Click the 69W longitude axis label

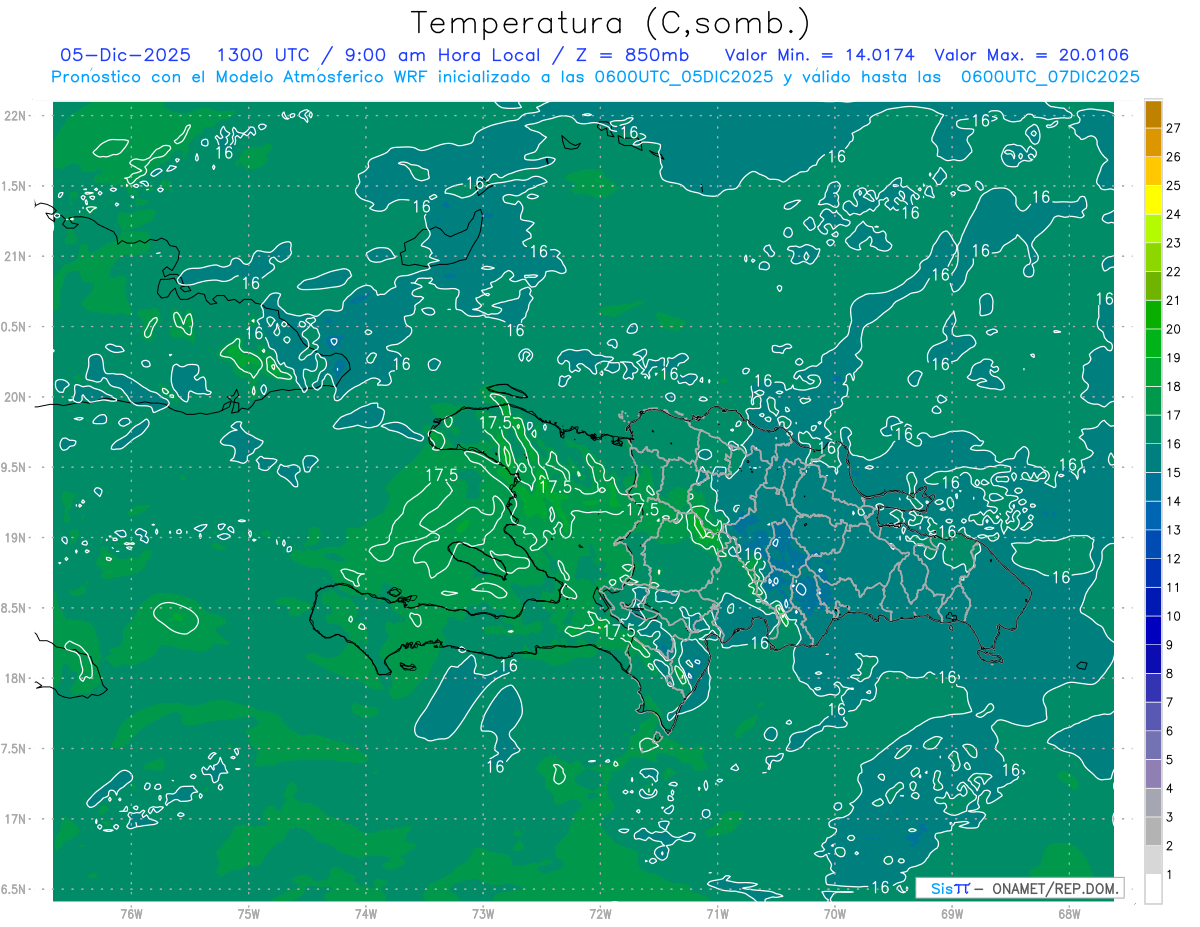952,913
